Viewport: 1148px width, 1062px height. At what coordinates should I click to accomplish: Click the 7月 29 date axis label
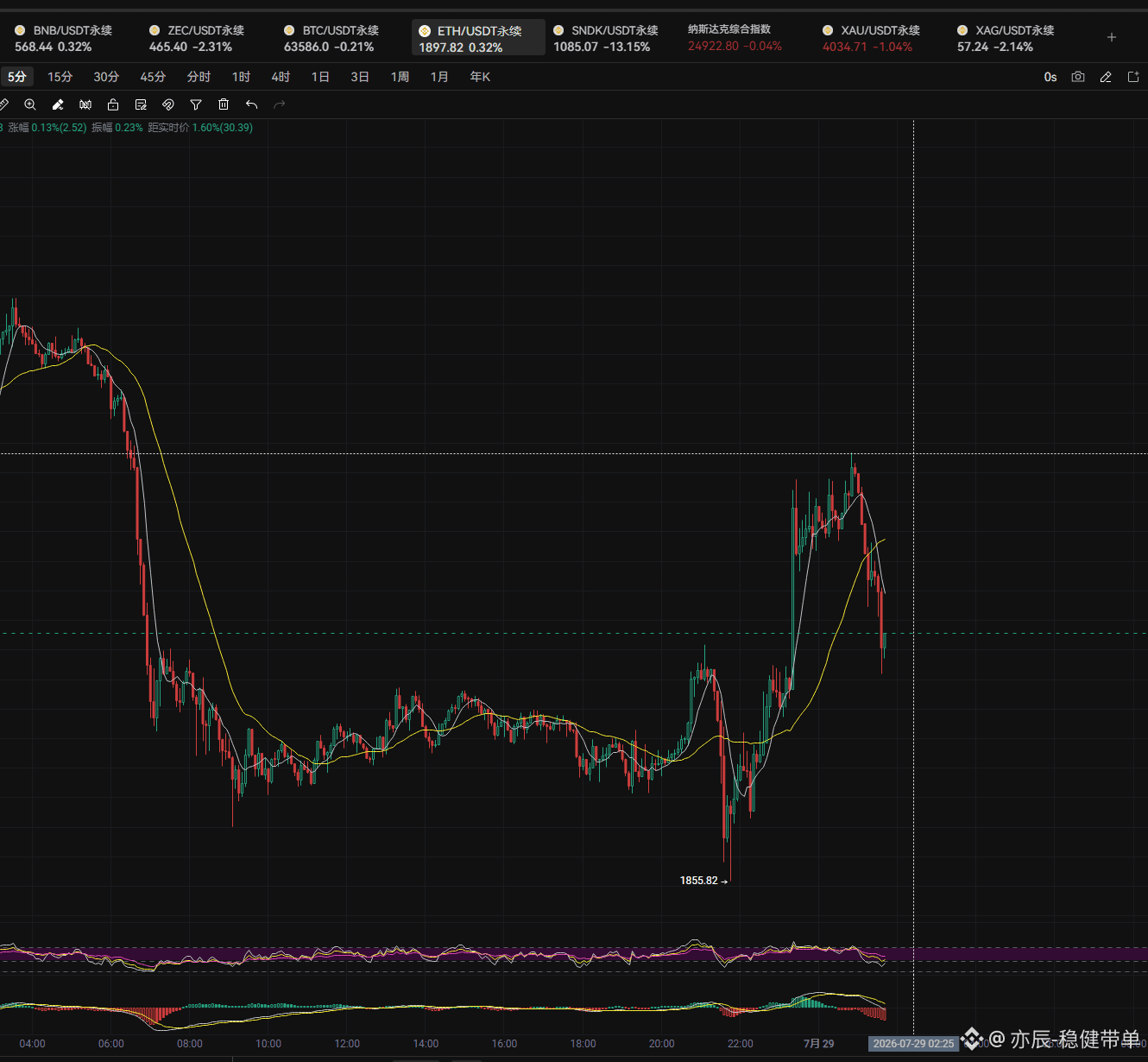pyautogui.click(x=818, y=1044)
